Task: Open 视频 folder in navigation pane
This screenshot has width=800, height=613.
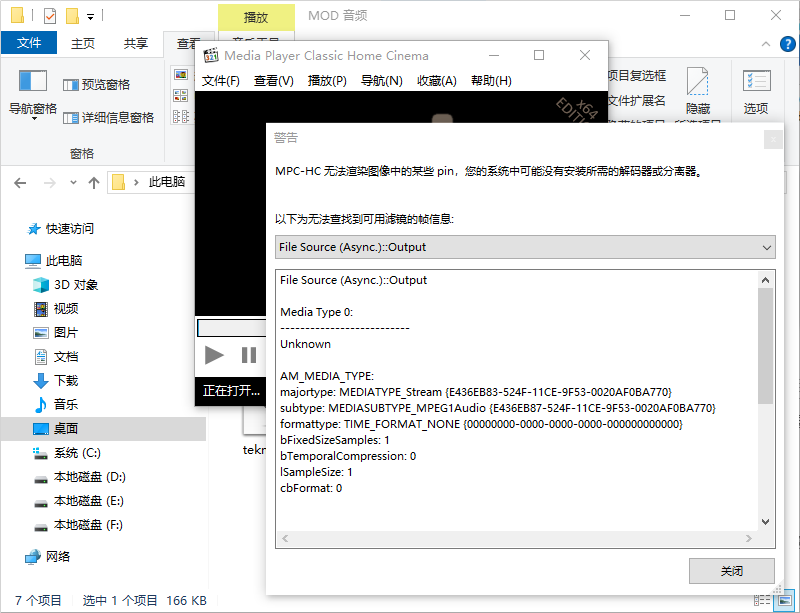Action: [56, 308]
